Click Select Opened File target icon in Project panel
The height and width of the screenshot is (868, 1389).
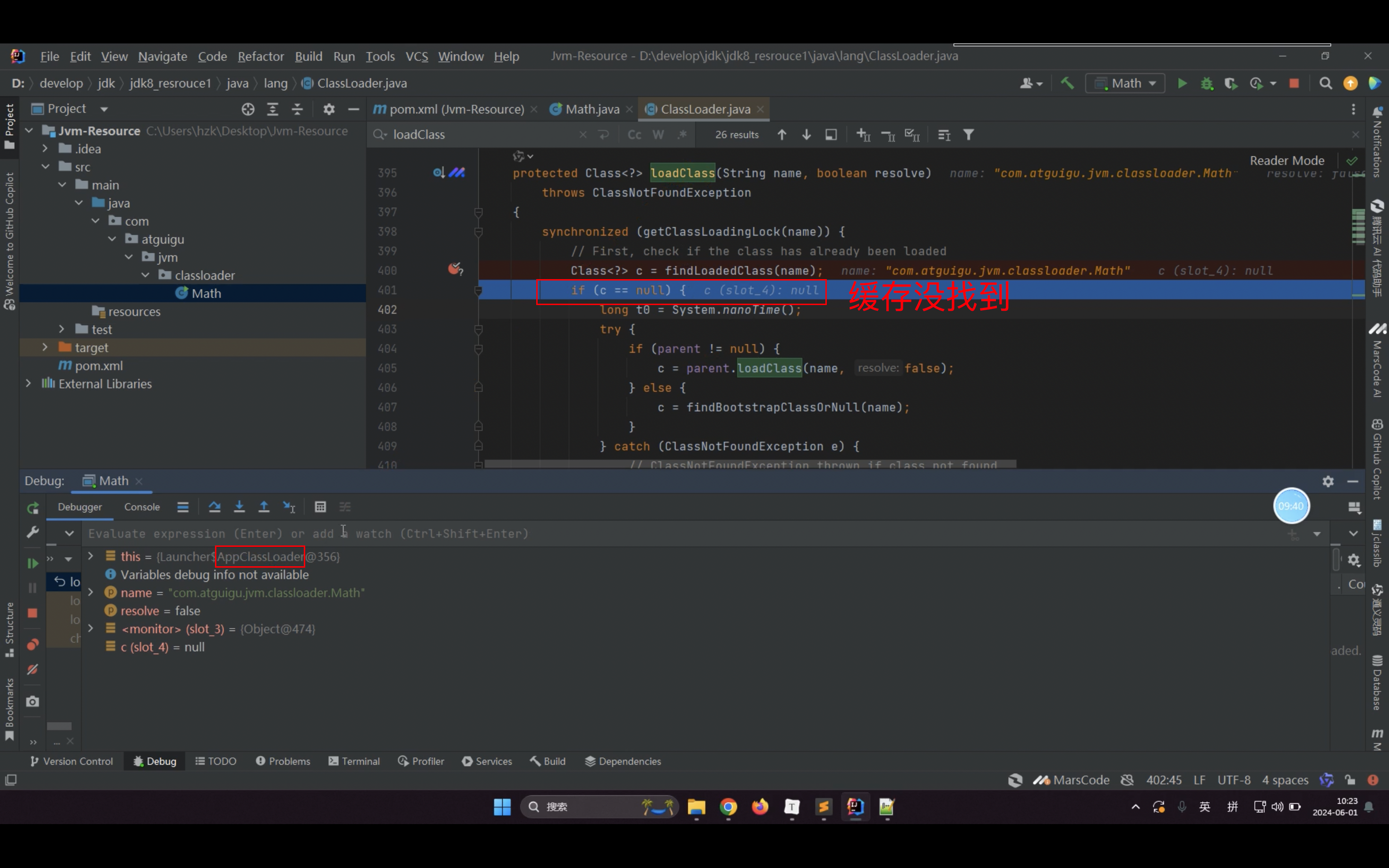point(248,109)
